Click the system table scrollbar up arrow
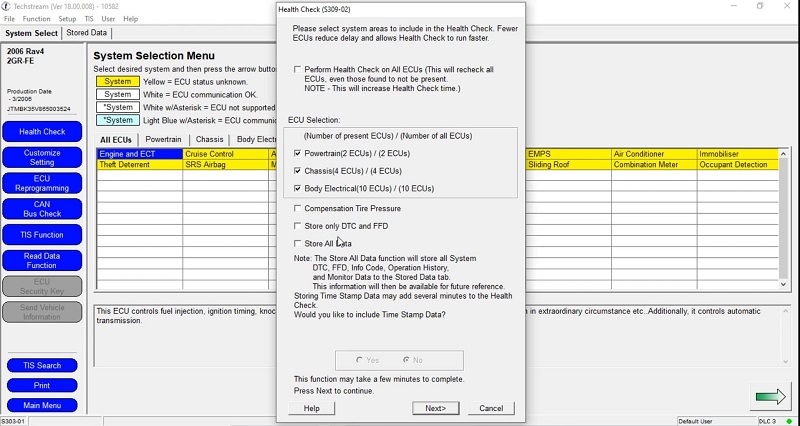 click(x=785, y=153)
